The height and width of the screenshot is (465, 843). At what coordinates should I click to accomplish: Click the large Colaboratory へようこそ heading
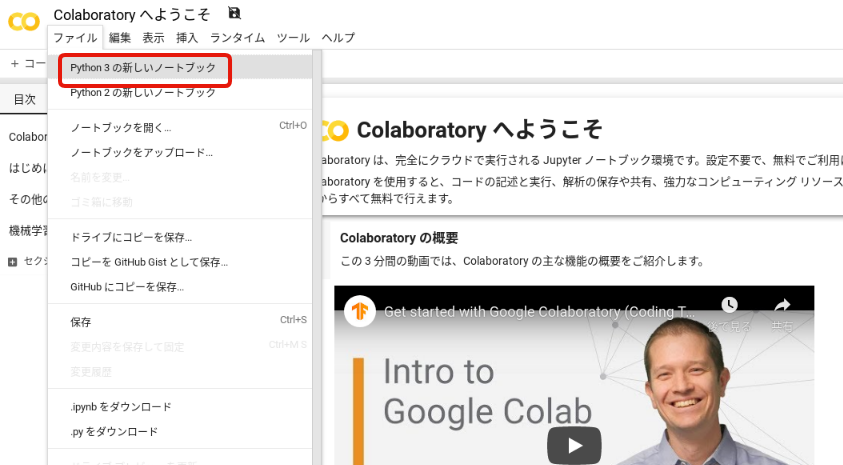click(x=479, y=130)
